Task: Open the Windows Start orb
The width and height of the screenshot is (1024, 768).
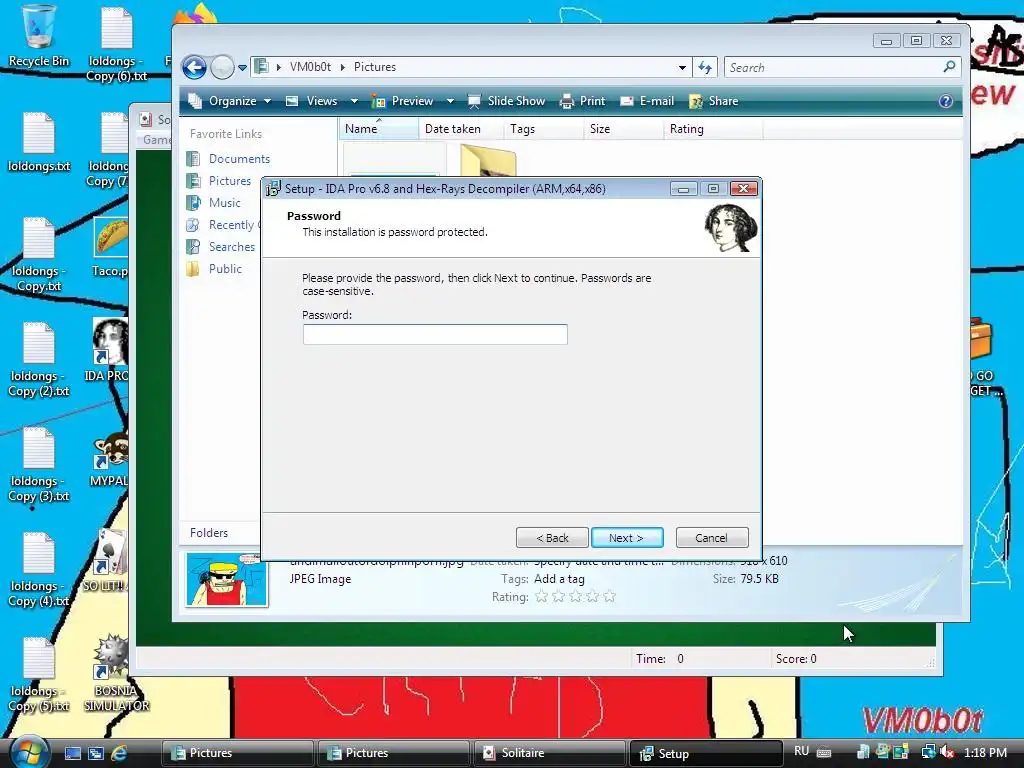Action: click(x=29, y=752)
